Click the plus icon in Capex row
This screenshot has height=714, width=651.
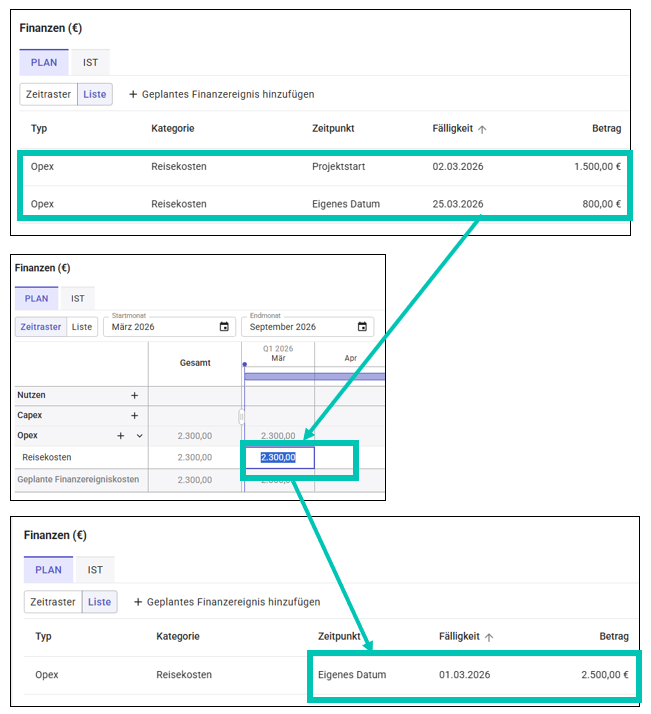click(x=134, y=415)
